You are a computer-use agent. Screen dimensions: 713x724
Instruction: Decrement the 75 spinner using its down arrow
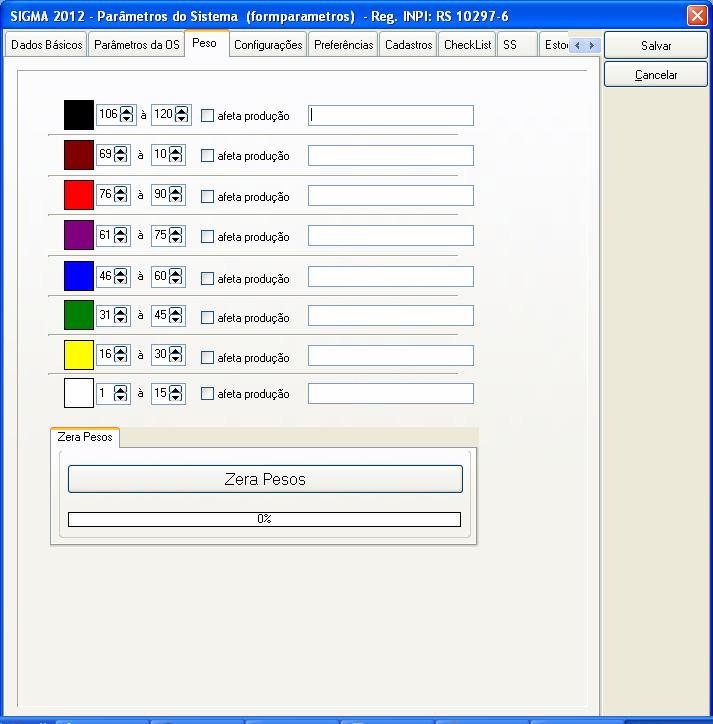(x=175, y=239)
